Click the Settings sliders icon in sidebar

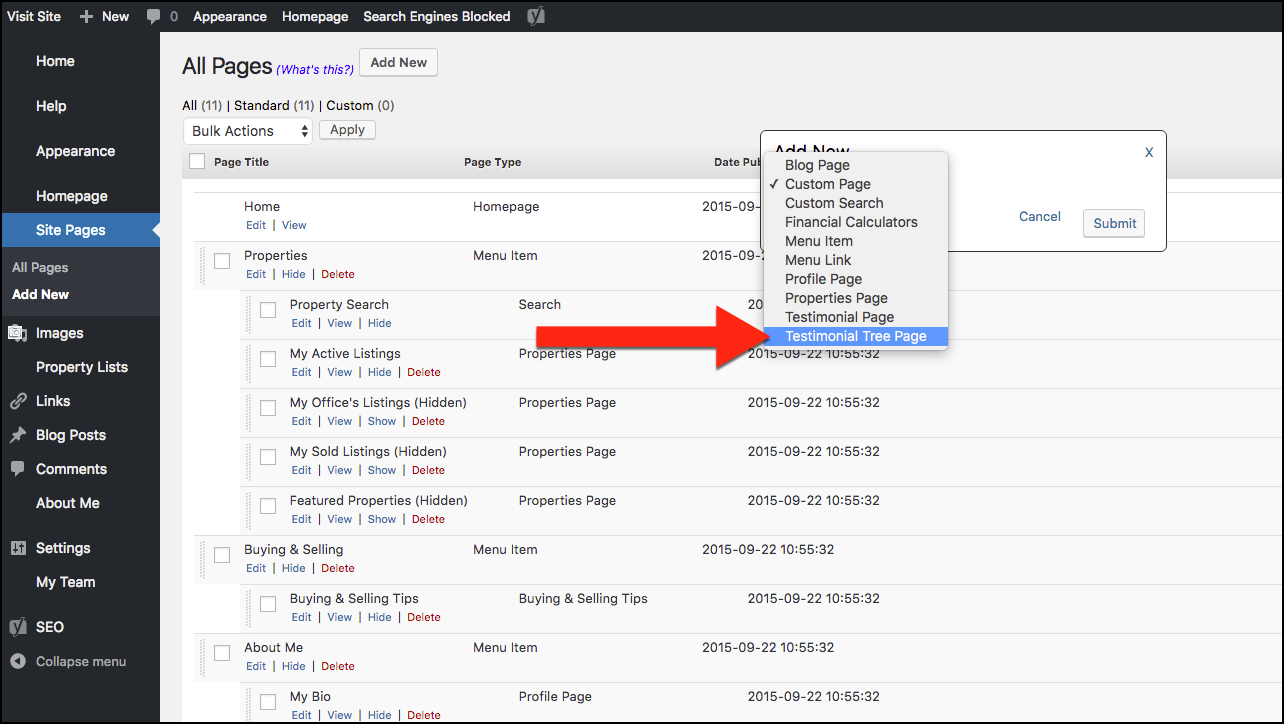(18, 548)
